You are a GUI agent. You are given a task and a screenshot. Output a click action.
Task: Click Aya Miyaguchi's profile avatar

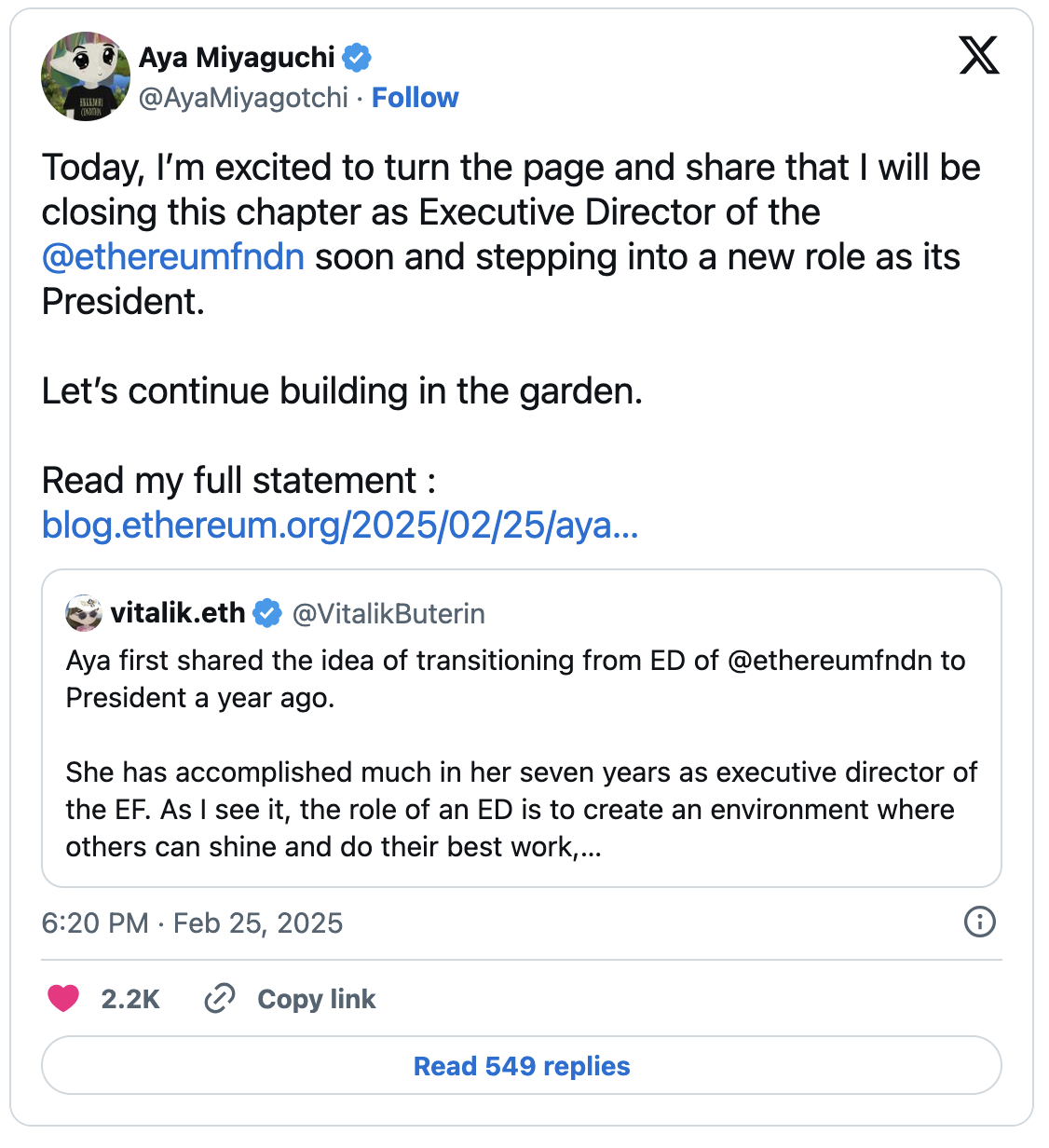click(85, 76)
